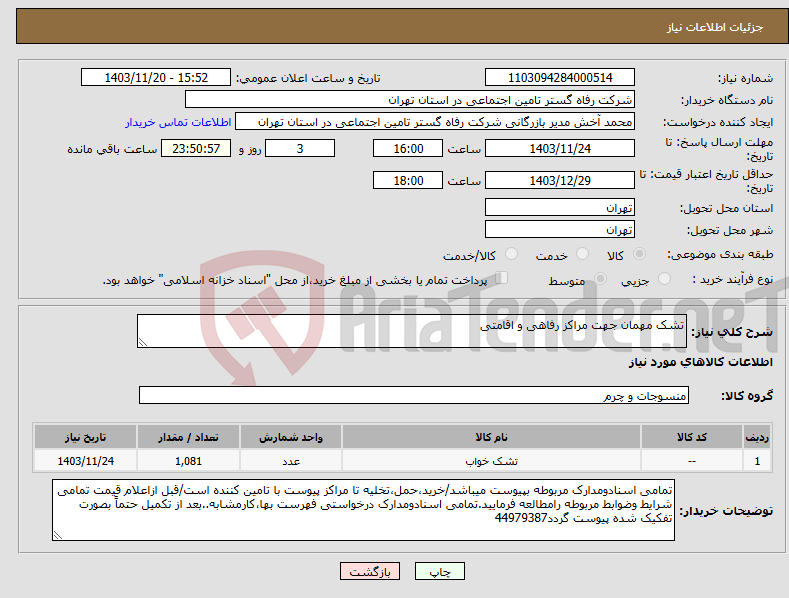This screenshot has width=789, height=598.
Task: Click the remaining time 23:50:57 field
Action: click(x=196, y=148)
